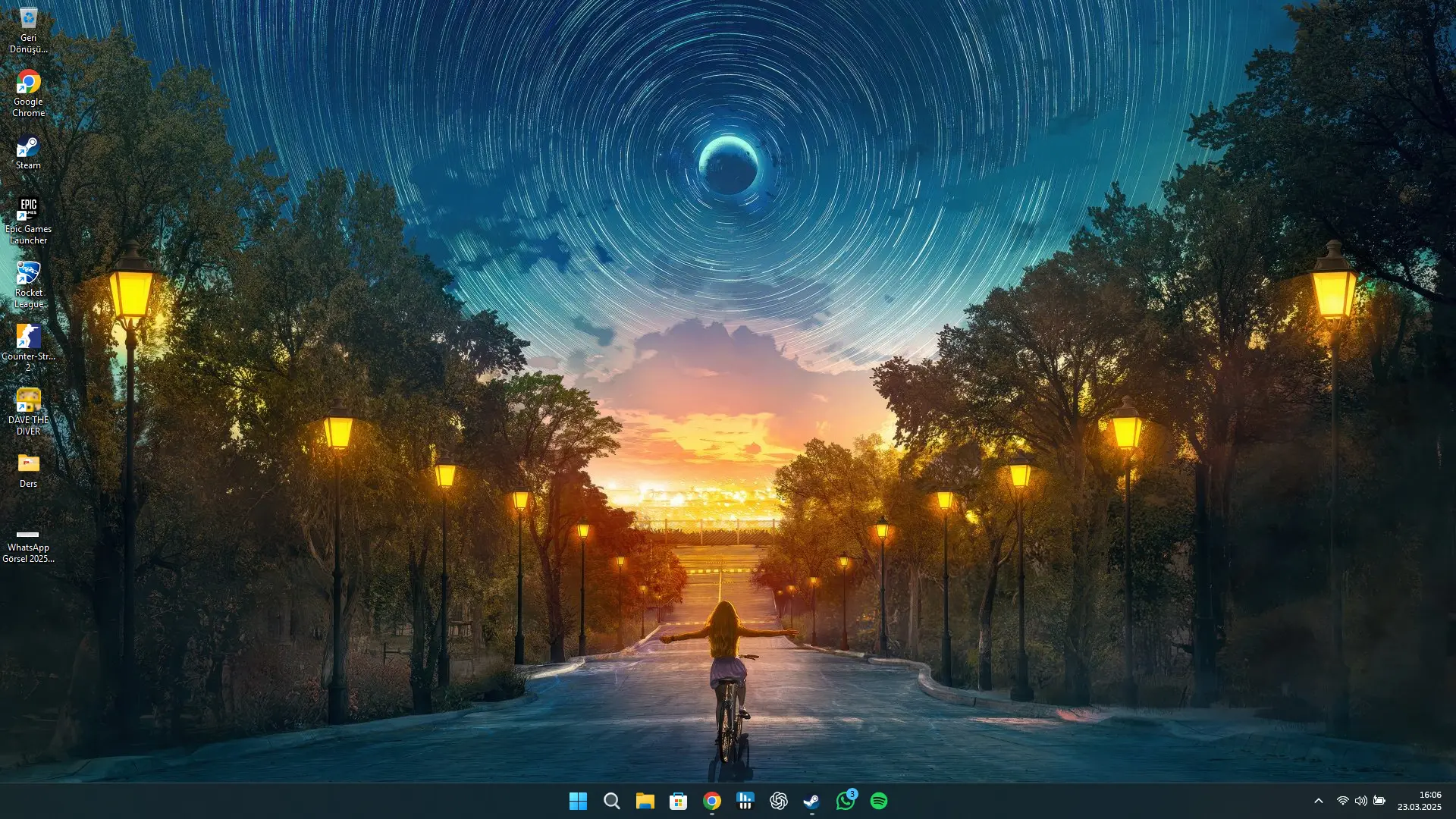Viewport: 1456px width, 819px height.
Task: Select the Epic Games Launcher desktop shortcut
Action: click(x=28, y=221)
